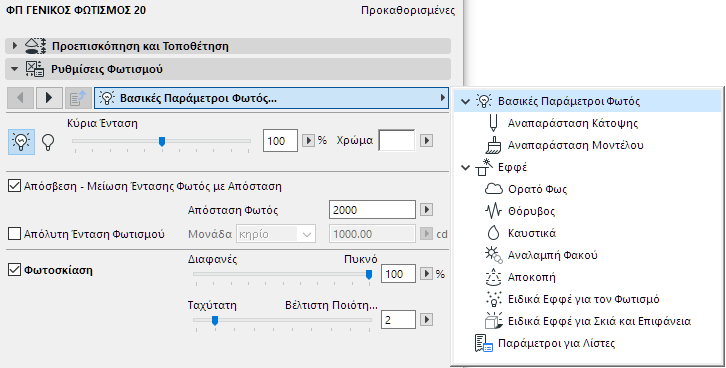Screen dimensions: 726x368
Task: Click the list icon for Παράμετροι για Λίστες
Action: point(484,343)
